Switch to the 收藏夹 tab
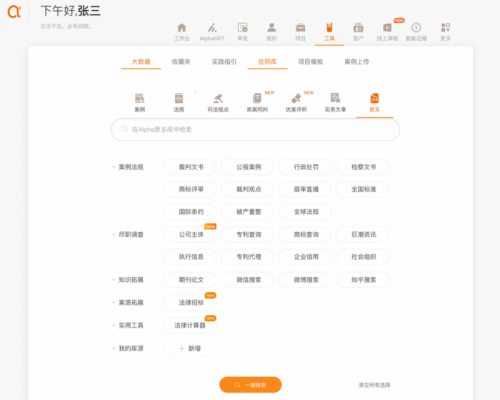This screenshot has height=400, width=500. (x=181, y=62)
